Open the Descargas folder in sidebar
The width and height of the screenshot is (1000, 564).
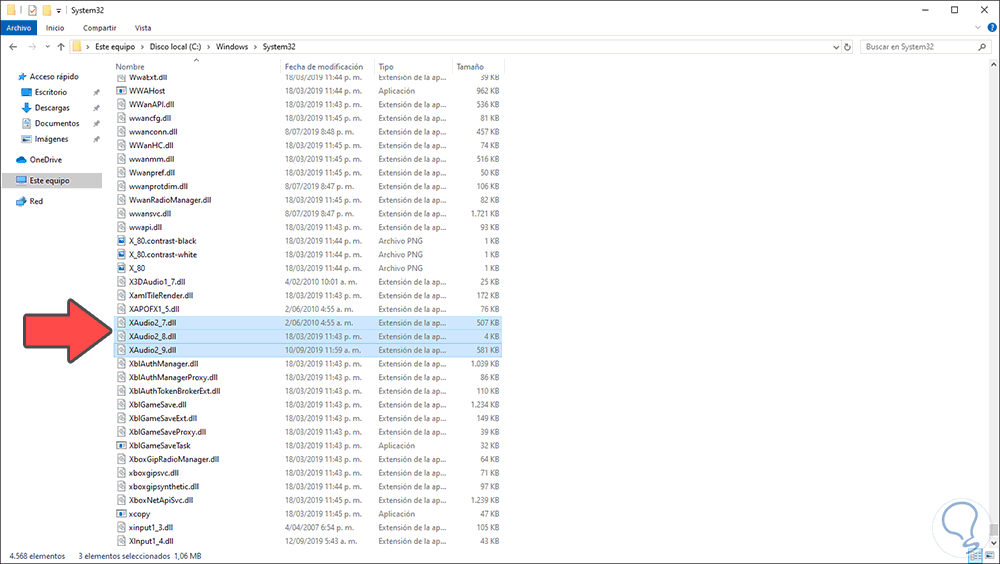point(52,108)
